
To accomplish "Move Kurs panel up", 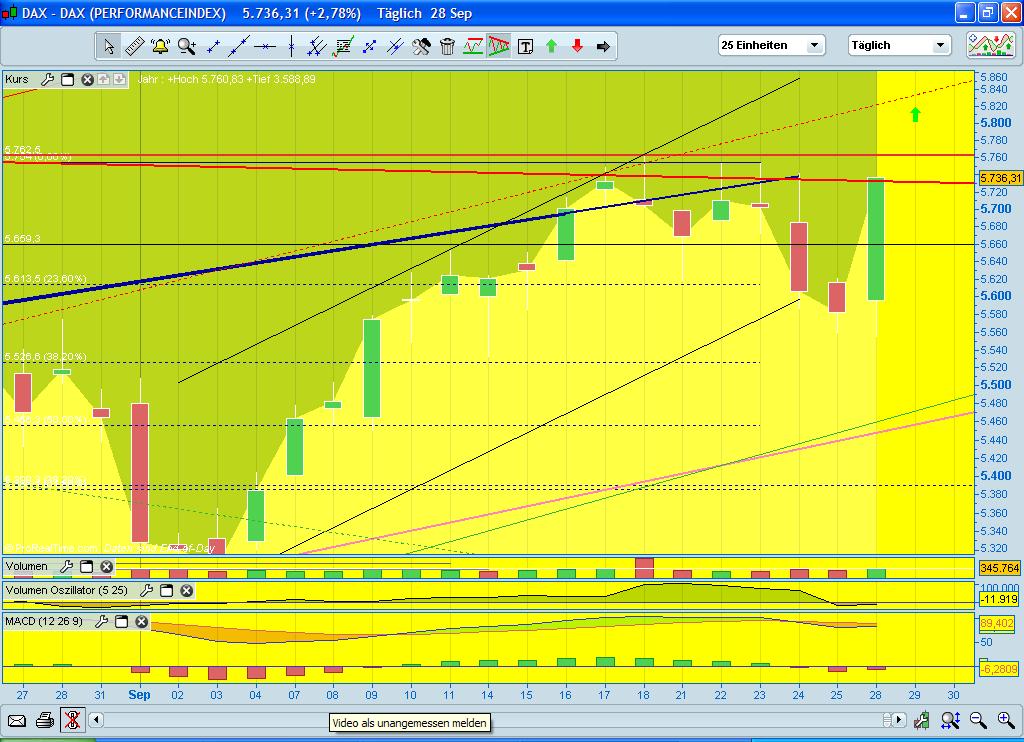I will pos(103,80).
